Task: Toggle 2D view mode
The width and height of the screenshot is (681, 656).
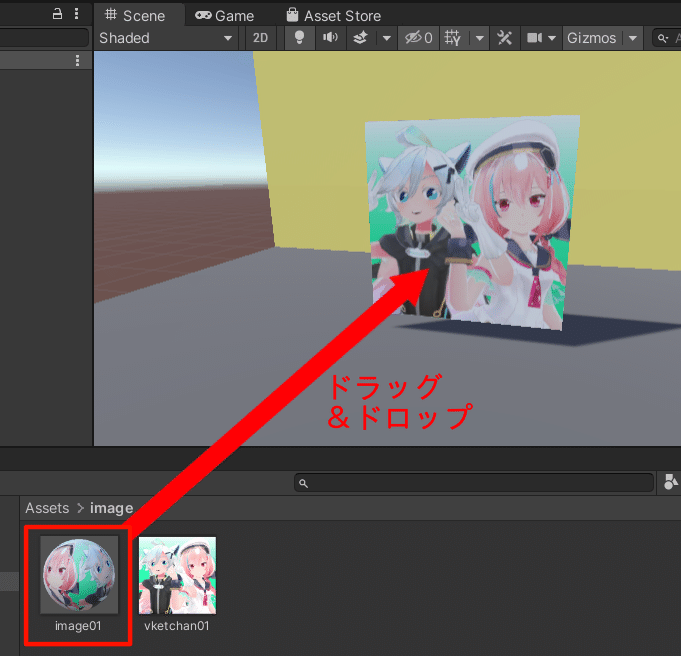Action: pyautogui.click(x=260, y=38)
